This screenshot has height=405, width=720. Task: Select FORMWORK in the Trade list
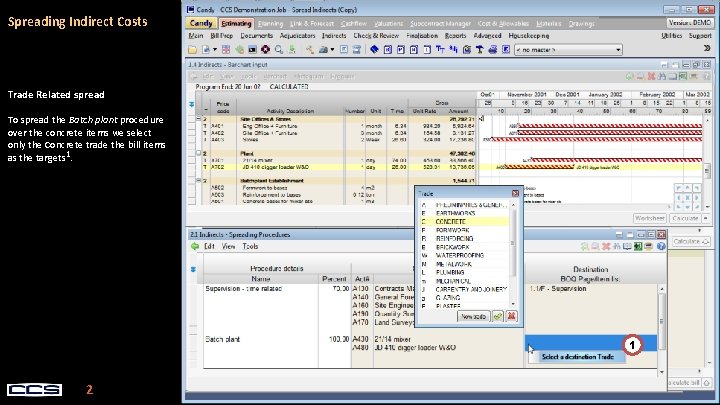[x=465, y=230]
